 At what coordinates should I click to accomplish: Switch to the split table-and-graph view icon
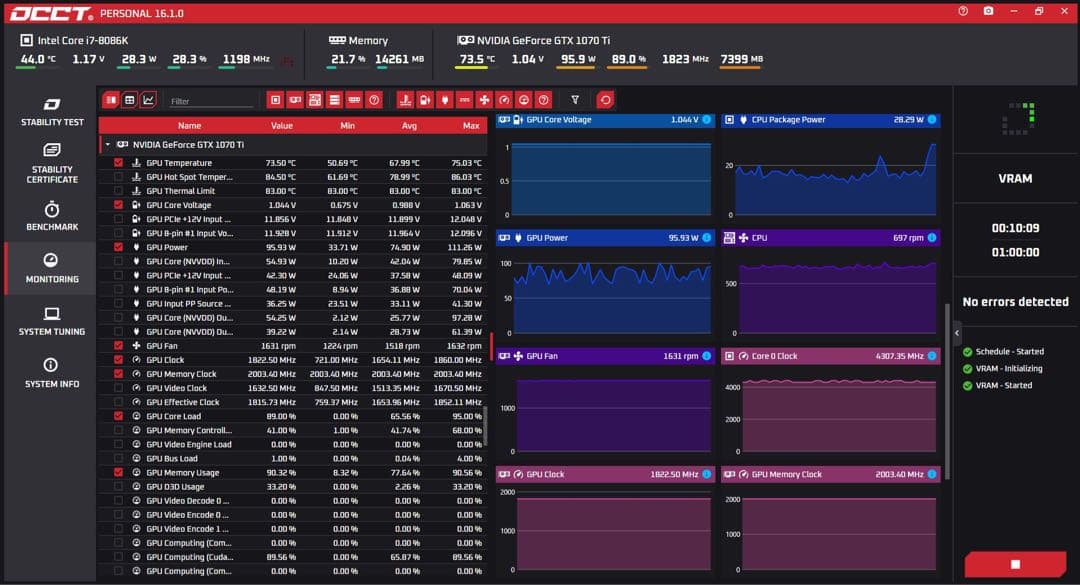pos(111,100)
